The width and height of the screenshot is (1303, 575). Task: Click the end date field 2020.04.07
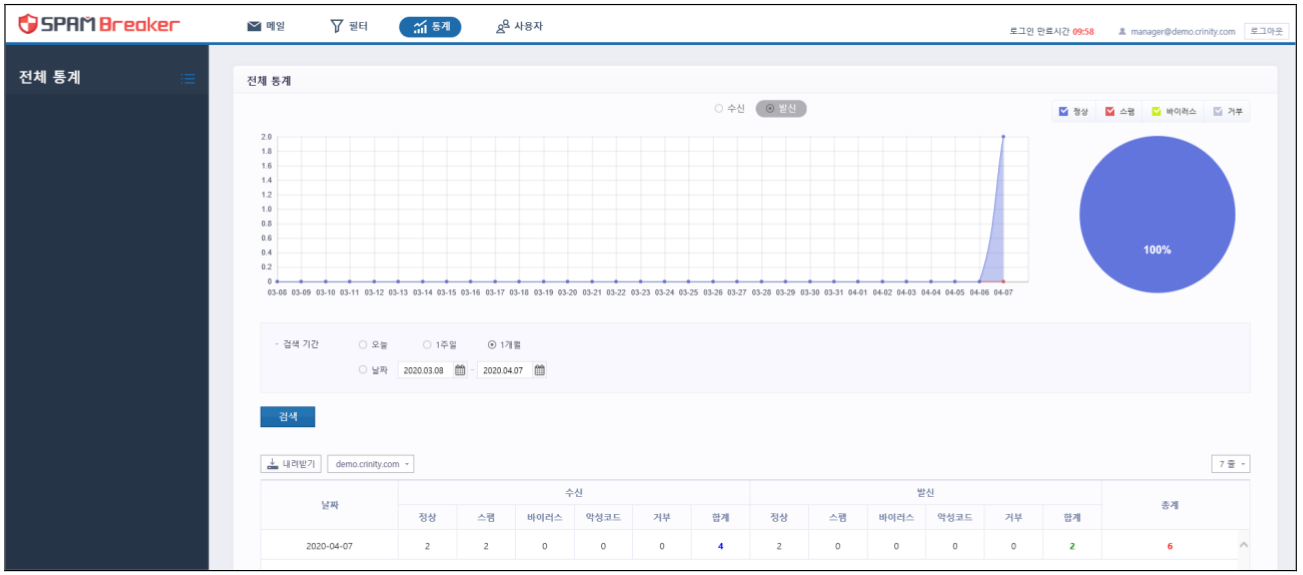pyautogui.click(x=504, y=370)
